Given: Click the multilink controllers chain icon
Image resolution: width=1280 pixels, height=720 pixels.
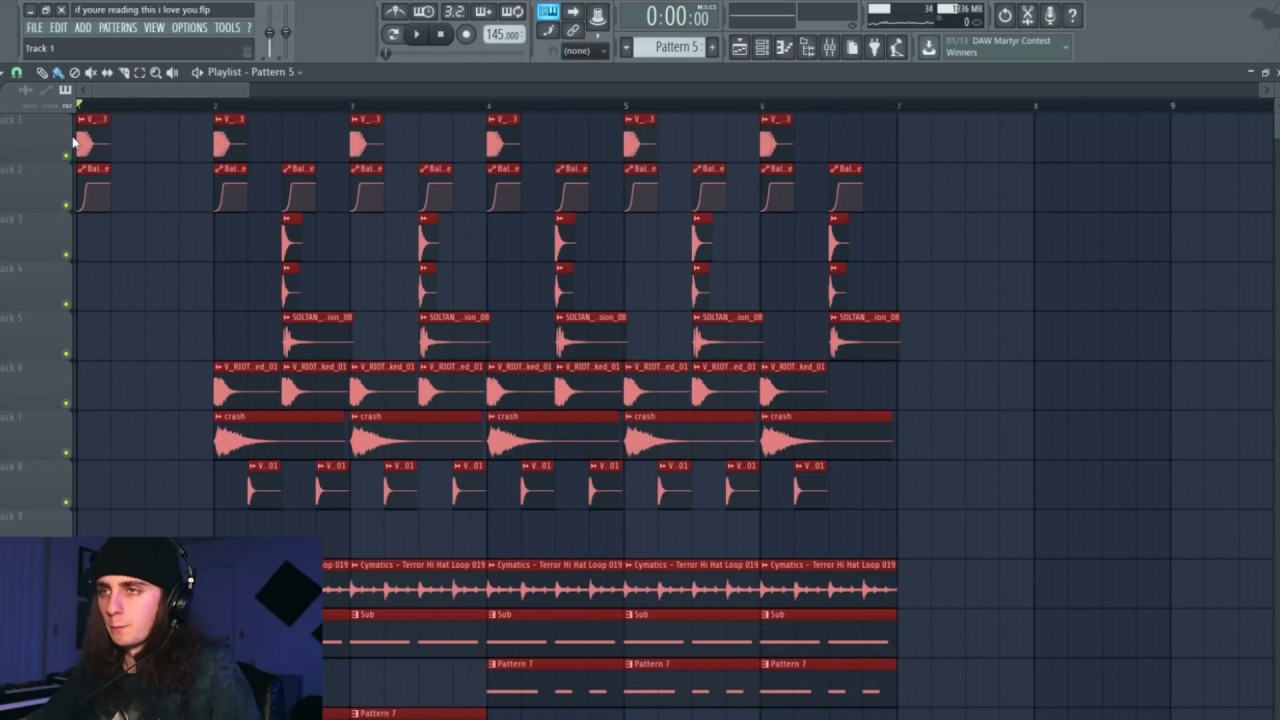Looking at the screenshot, I should point(572,30).
